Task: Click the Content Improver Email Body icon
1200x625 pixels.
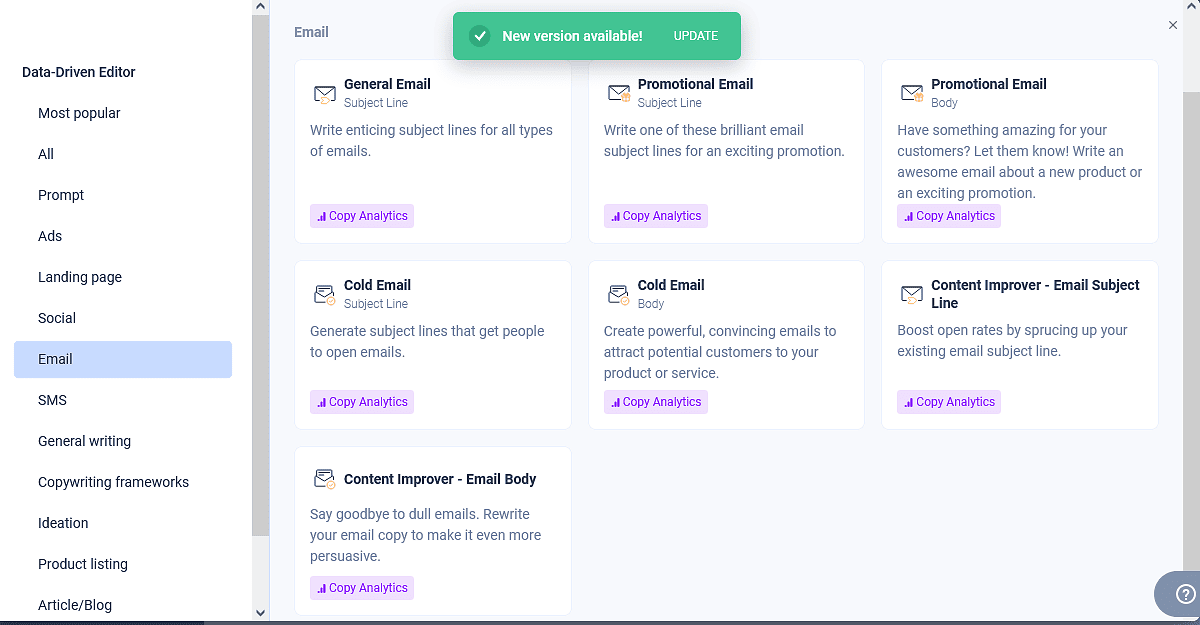Action: tap(325, 479)
